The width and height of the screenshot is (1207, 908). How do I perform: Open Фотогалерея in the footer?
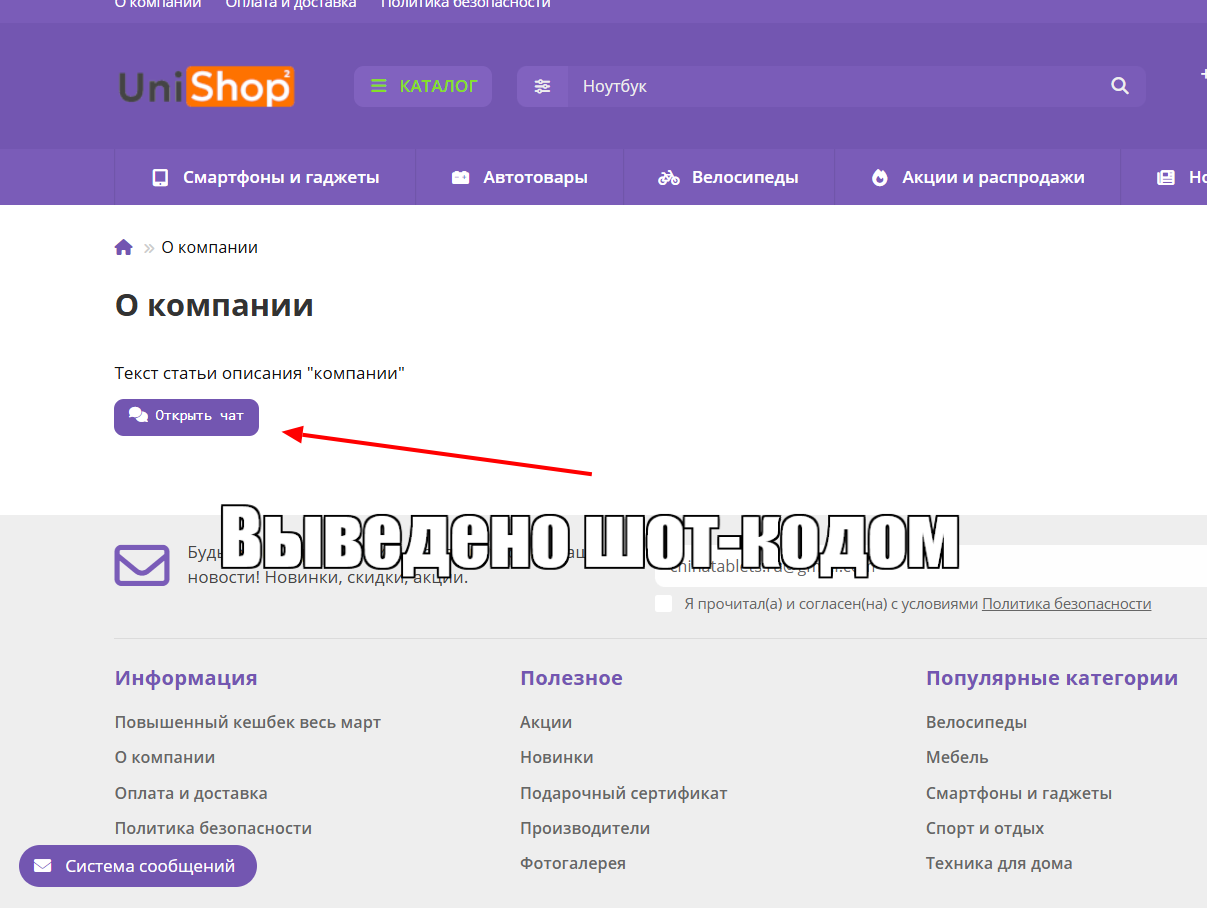pyautogui.click(x=572, y=863)
